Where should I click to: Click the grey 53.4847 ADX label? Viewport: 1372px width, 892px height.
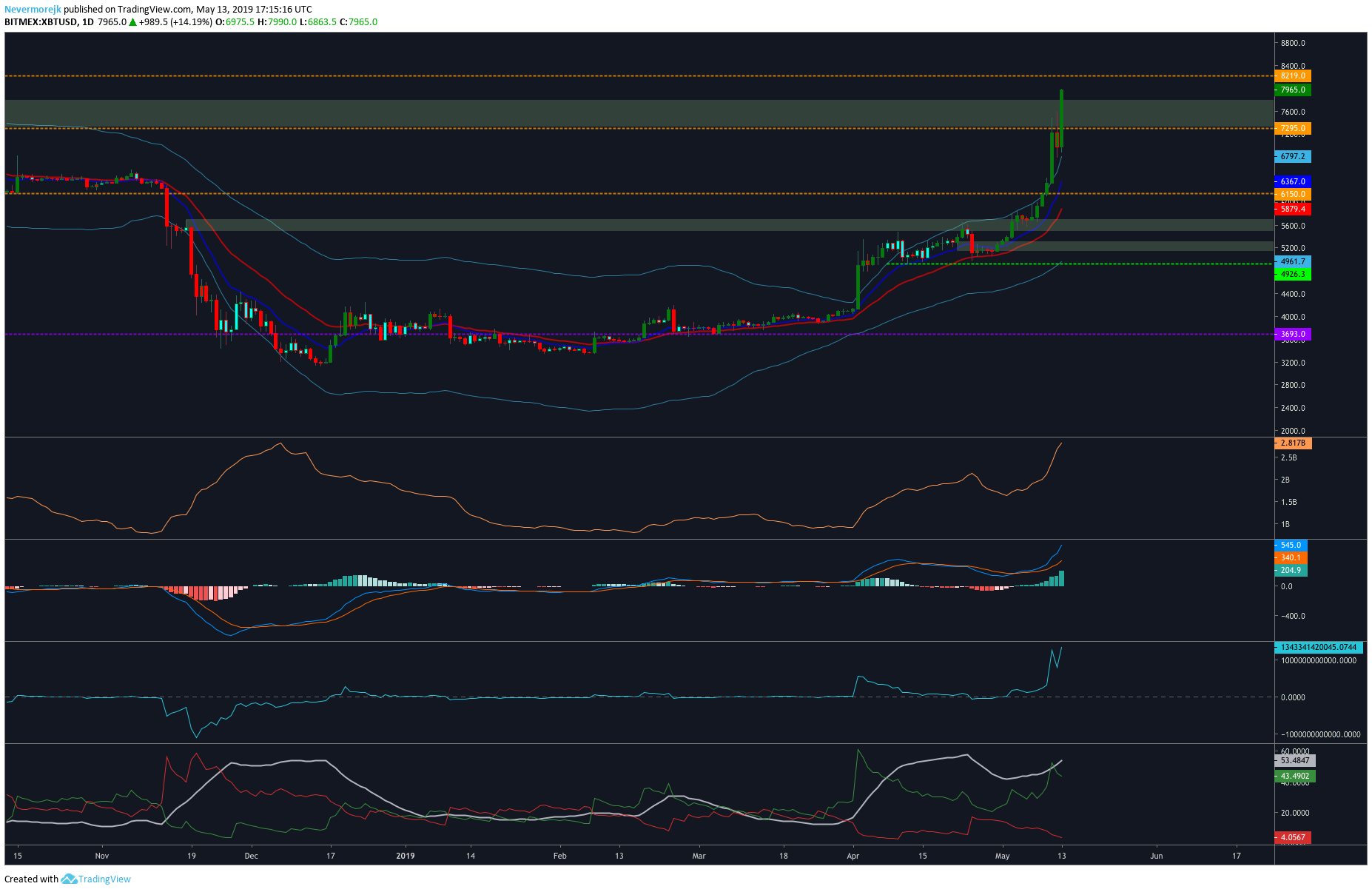(x=1295, y=761)
